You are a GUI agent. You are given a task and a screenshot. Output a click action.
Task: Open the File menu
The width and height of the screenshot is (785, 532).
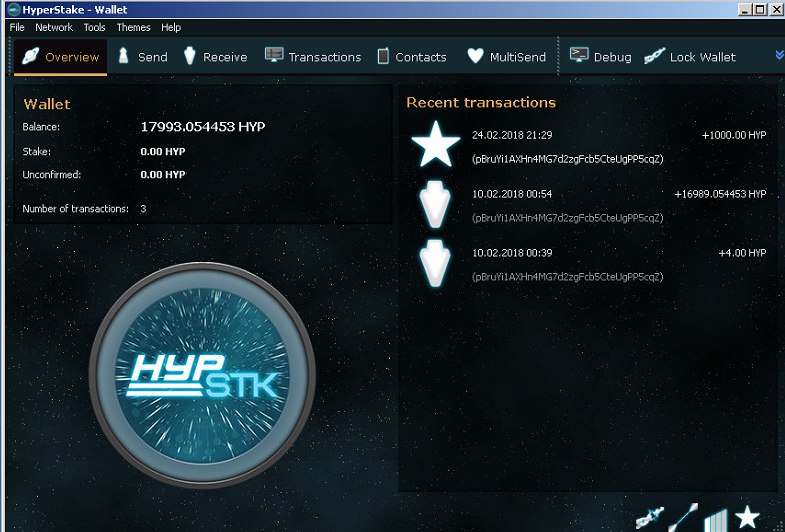point(17,28)
